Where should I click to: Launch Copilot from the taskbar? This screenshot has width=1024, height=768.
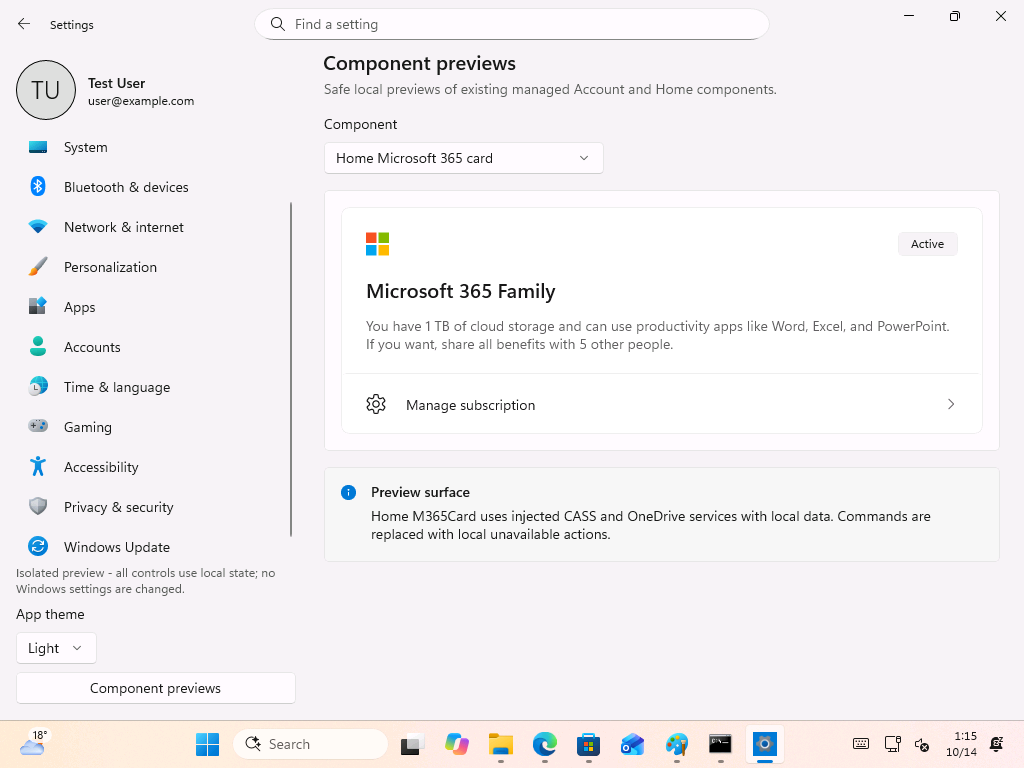pos(456,744)
